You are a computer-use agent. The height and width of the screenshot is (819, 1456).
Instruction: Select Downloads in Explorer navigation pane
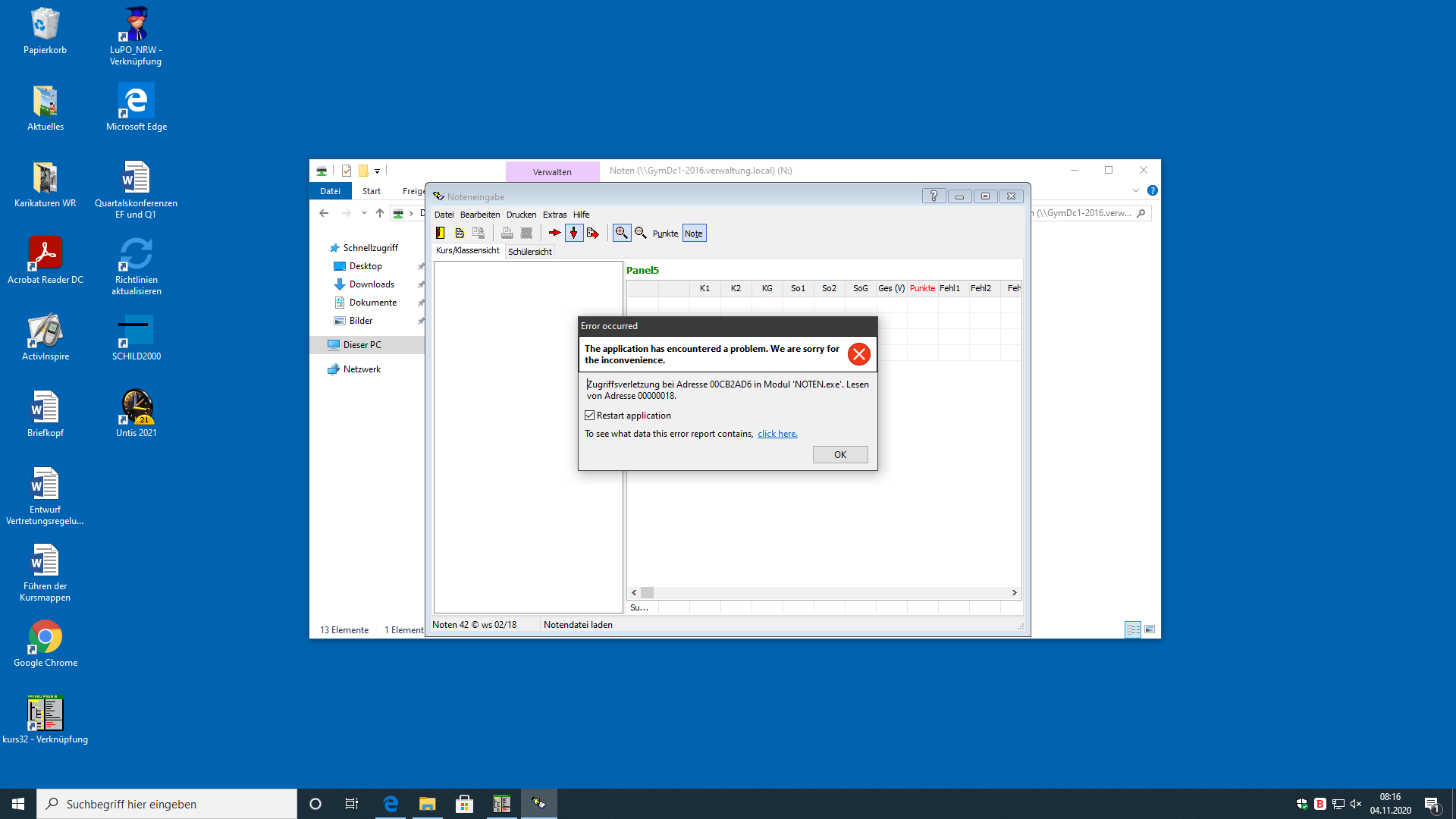pos(372,284)
